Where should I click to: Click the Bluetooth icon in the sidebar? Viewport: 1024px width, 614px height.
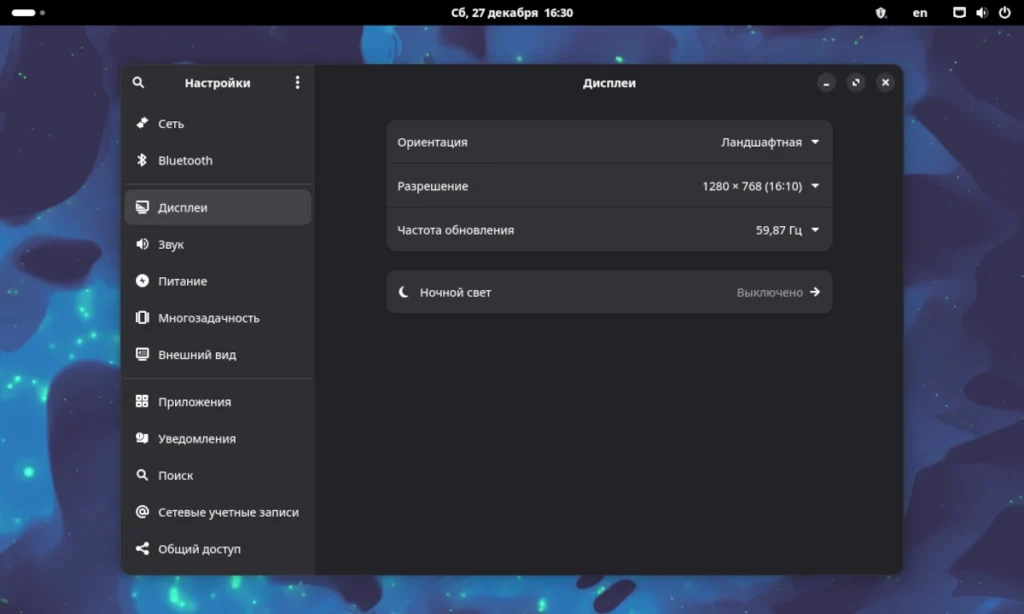pos(142,160)
